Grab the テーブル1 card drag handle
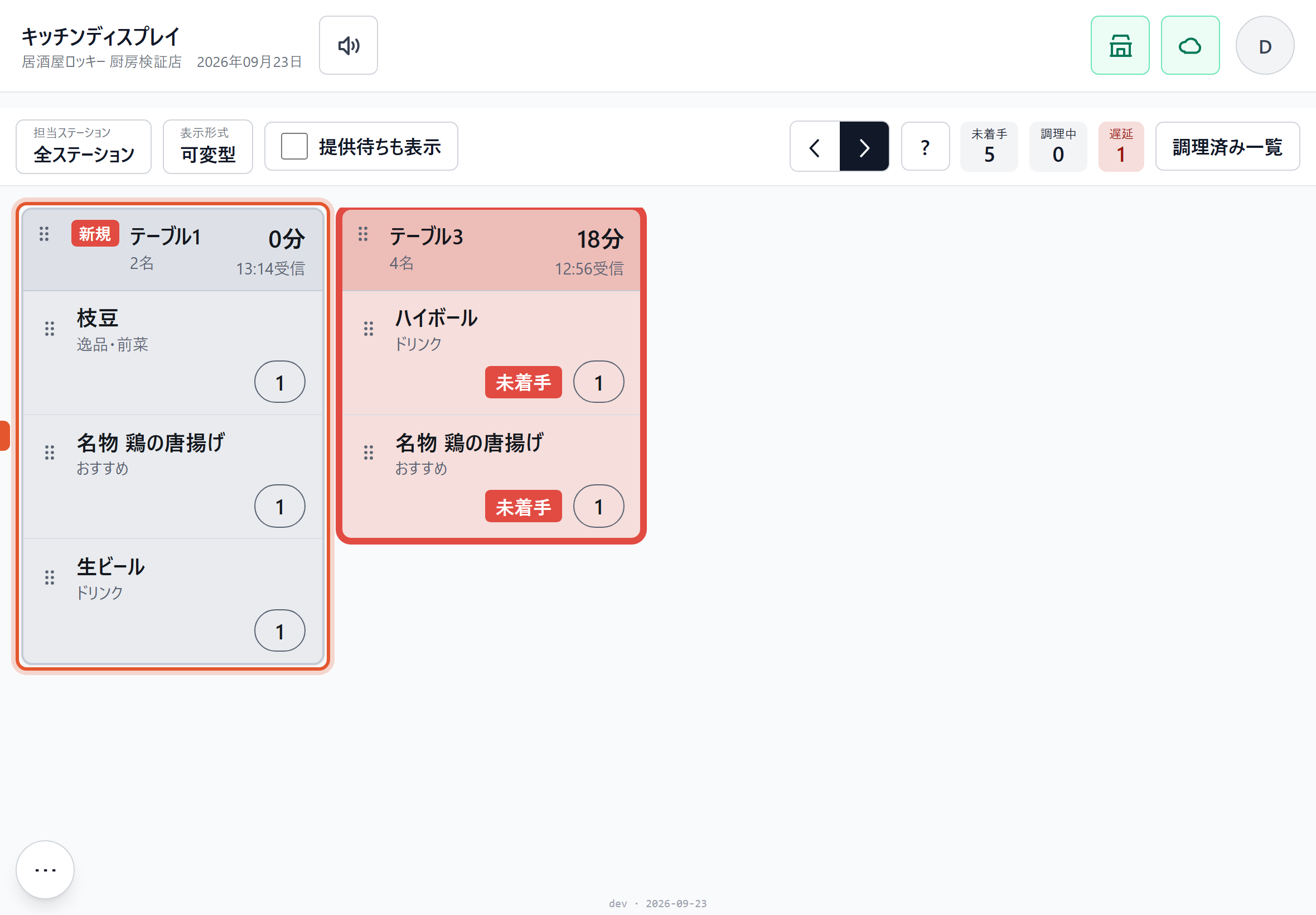 coord(44,234)
